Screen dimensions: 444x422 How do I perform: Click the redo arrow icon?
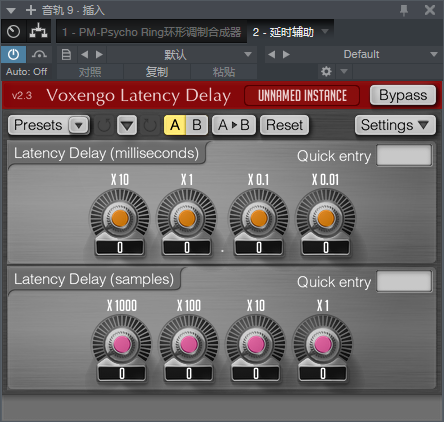tap(150, 126)
